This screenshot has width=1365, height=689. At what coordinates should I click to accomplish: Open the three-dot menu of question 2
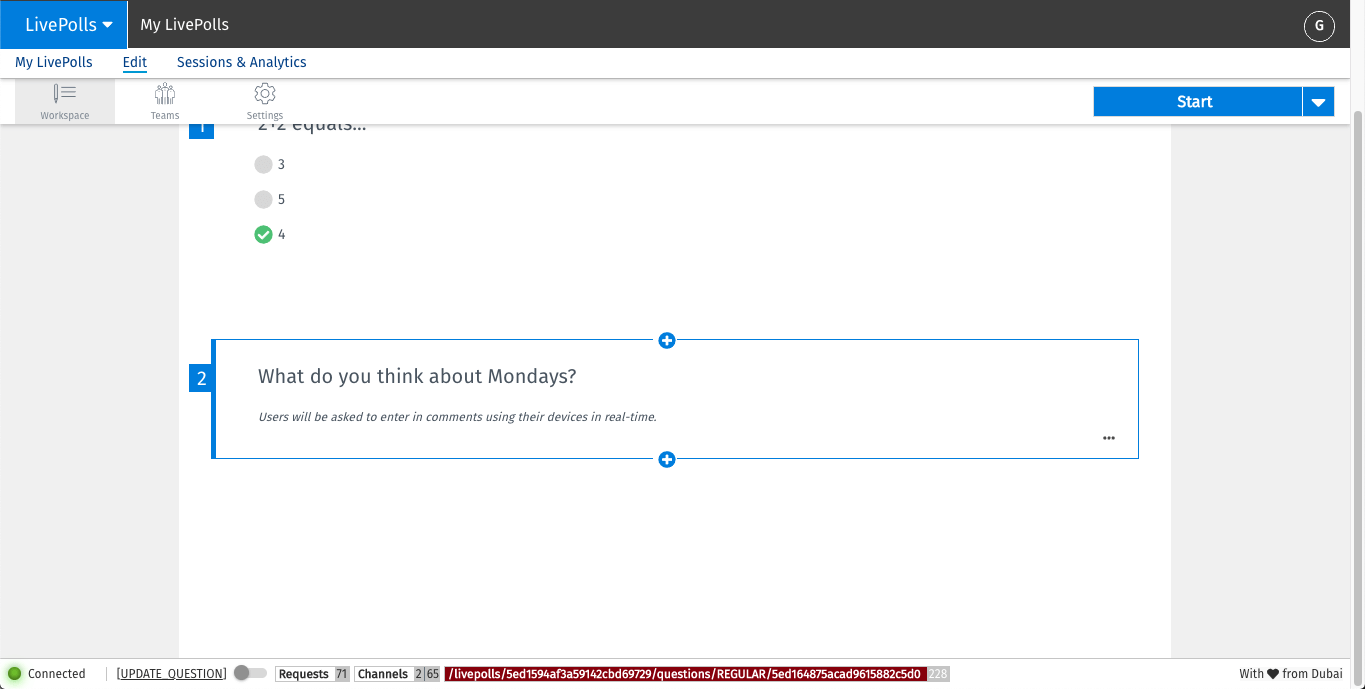point(1109,438)
